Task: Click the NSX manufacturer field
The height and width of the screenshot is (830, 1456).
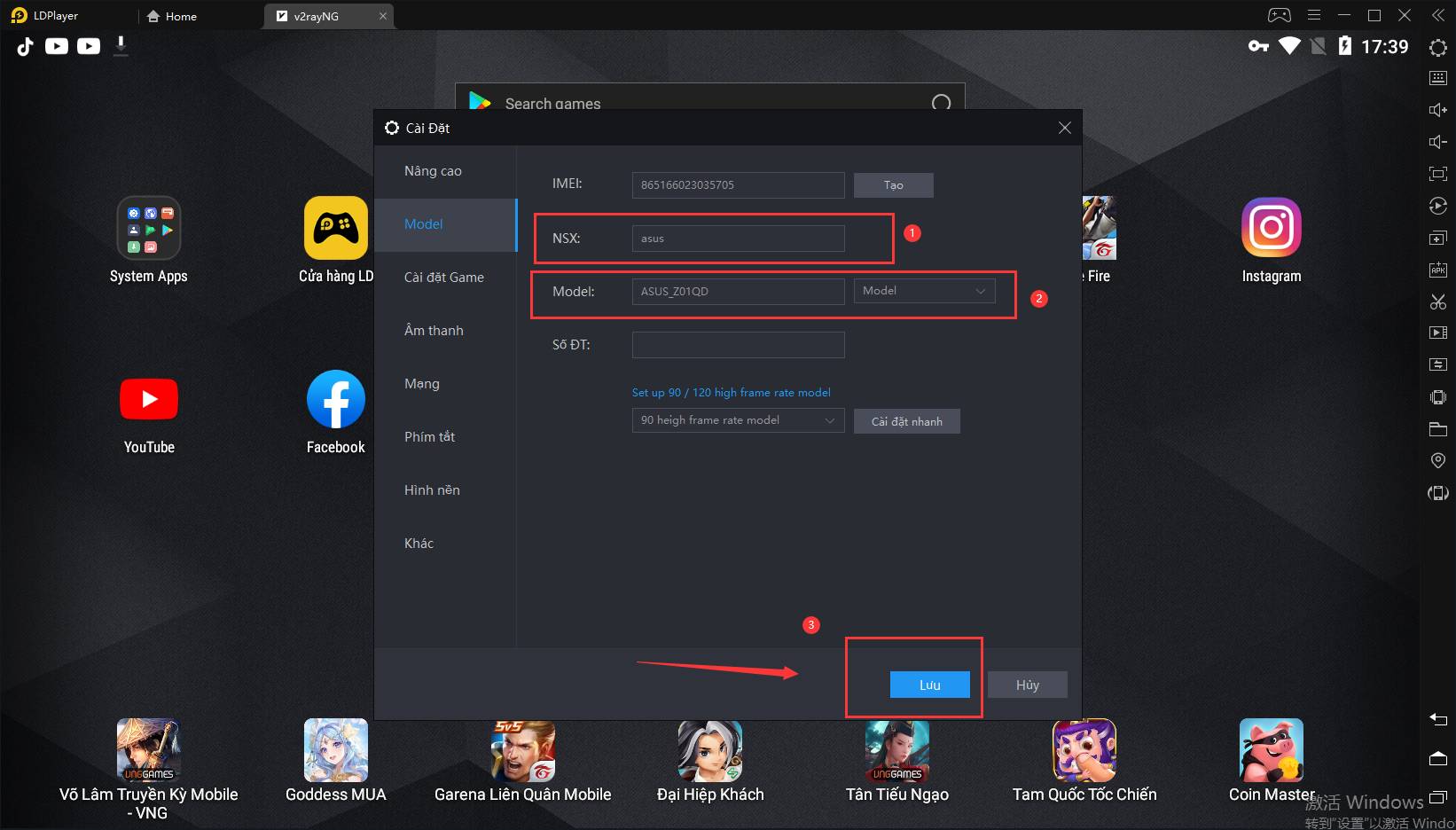Action: point(738,239)
